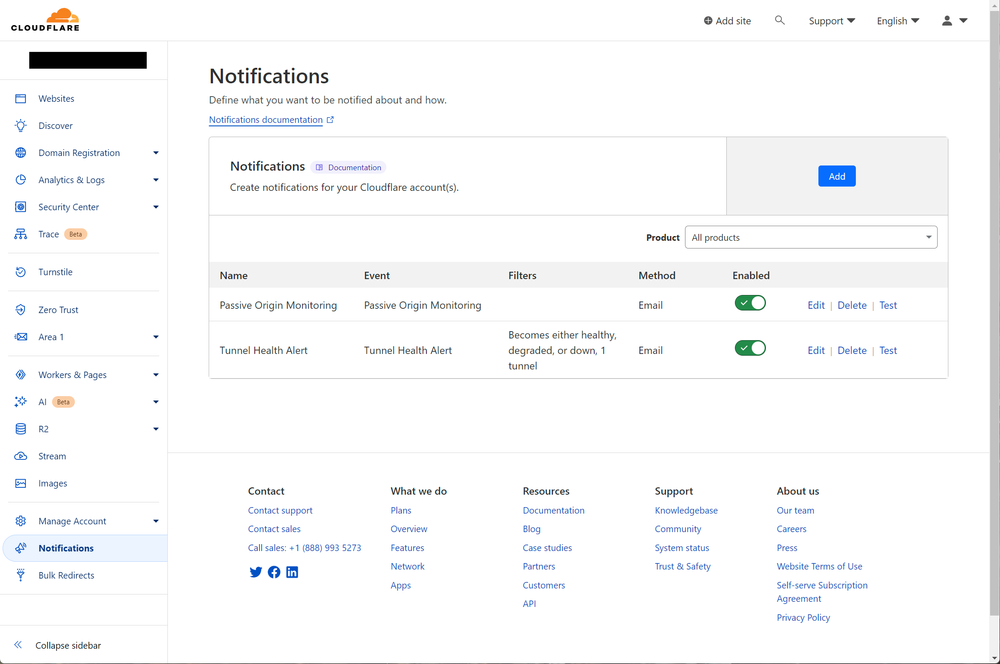
Task: Open the Notifications documentation link
Action: (266, 120)
